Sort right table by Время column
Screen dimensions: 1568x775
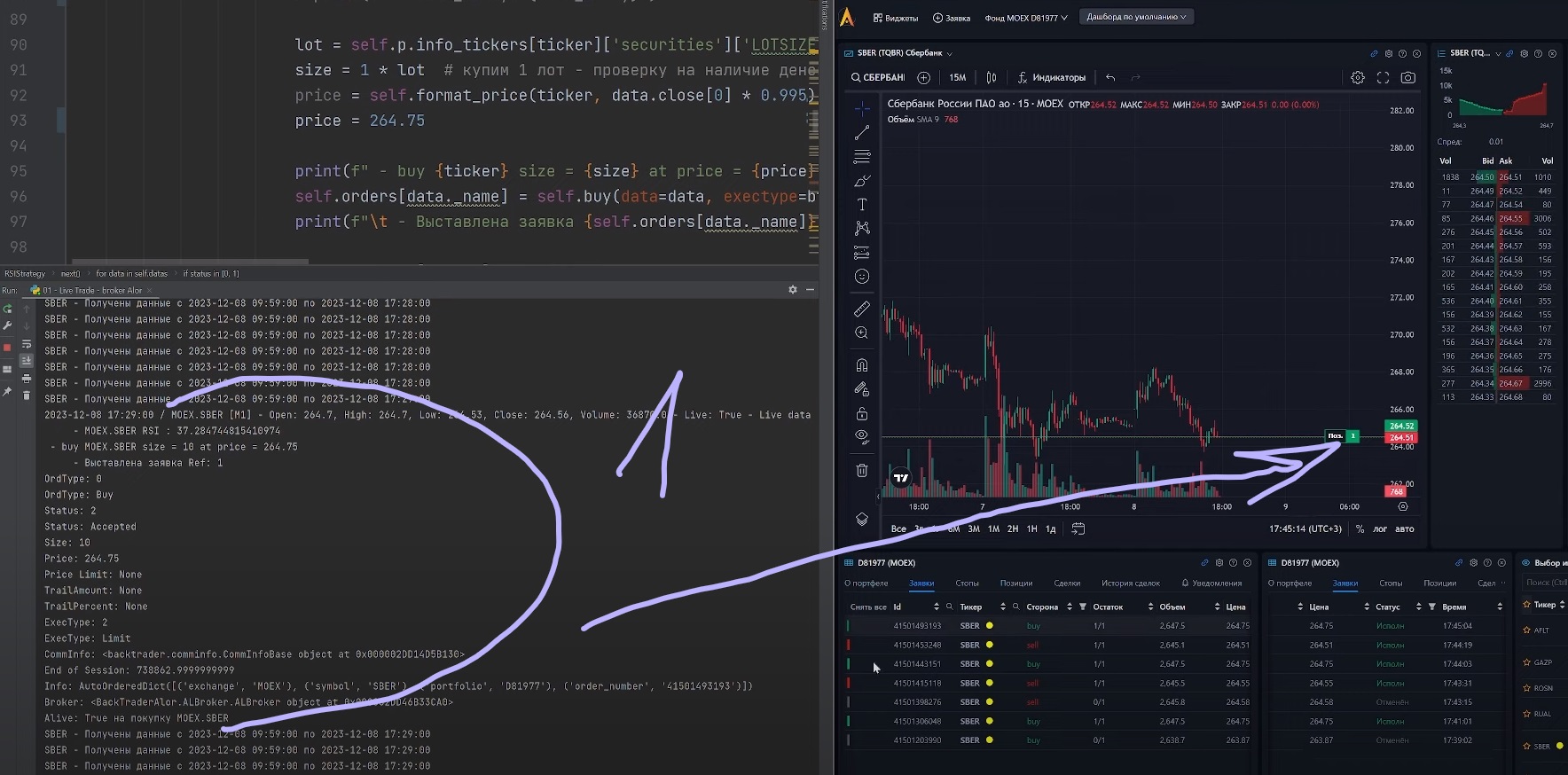[x=1500, y=607]
